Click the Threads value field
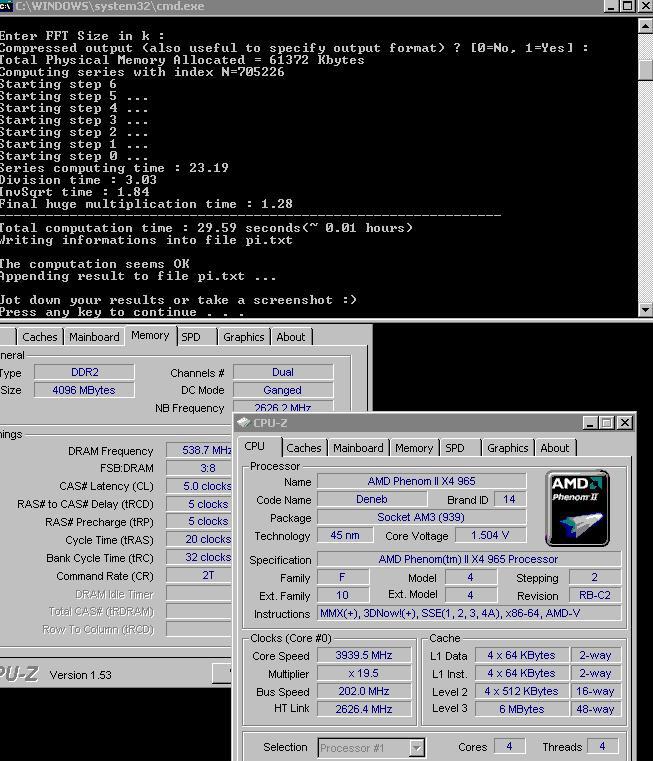The image size is (653, 761). coord(603,746)
